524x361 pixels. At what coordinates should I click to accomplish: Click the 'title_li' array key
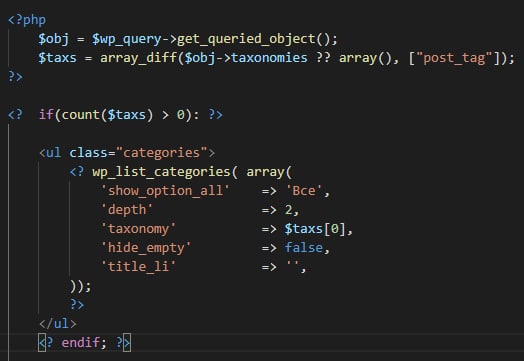click(x=138, y=267)
